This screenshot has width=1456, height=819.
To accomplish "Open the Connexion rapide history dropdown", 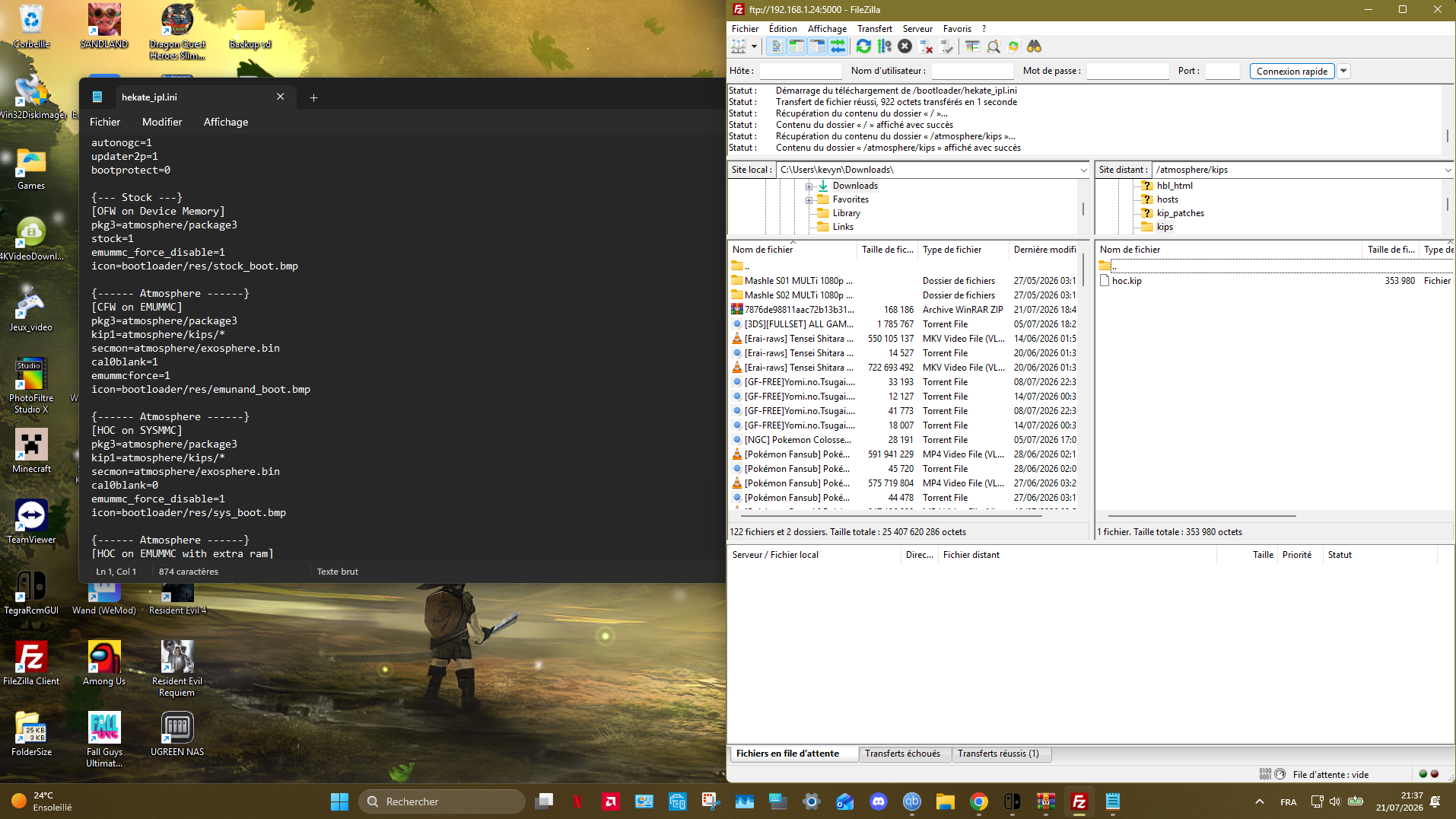I will (x=1343, y=71).
